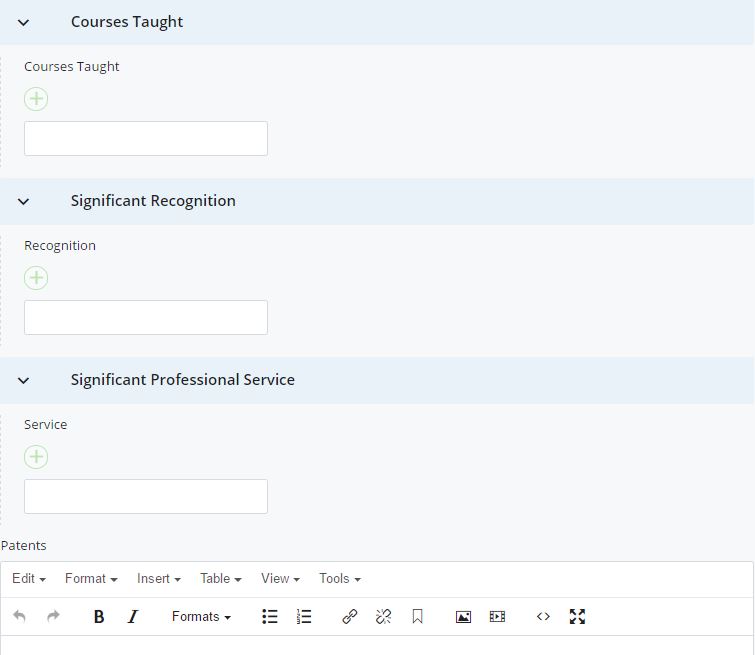Open the Formats dropdown

pyautogui.click(x=201, y=617)
